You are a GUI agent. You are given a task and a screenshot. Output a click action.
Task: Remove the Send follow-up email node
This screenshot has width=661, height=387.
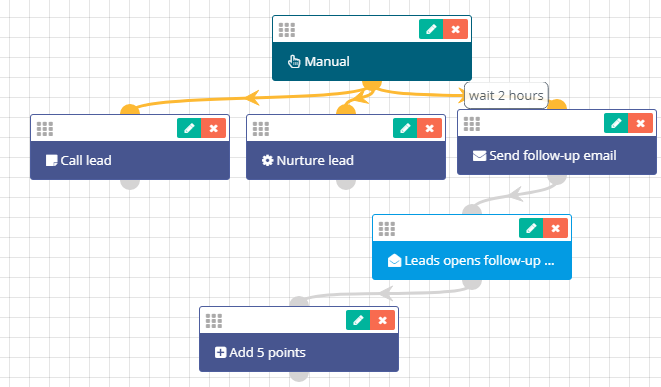(640, 123)
